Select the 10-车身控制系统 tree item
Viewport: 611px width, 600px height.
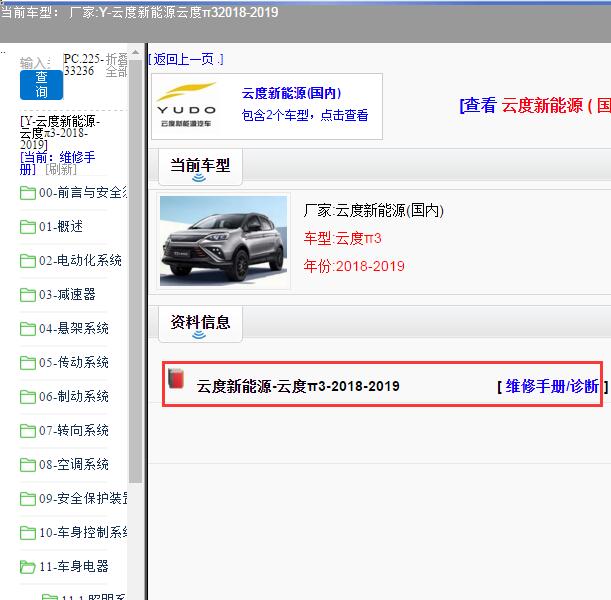[x=83, y=532]
